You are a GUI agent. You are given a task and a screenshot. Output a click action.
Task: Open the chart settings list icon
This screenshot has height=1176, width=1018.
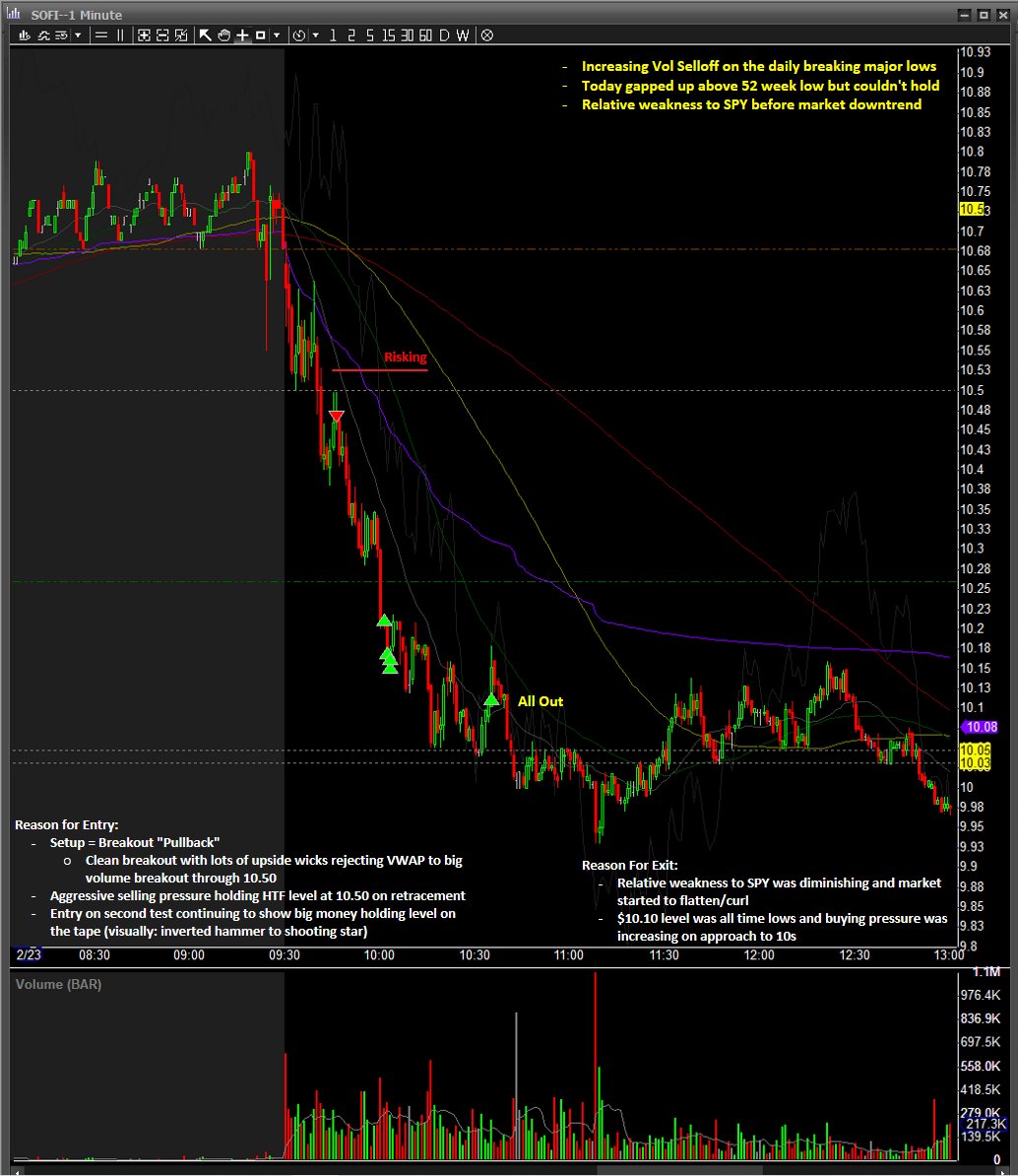[x=61, y=35]
